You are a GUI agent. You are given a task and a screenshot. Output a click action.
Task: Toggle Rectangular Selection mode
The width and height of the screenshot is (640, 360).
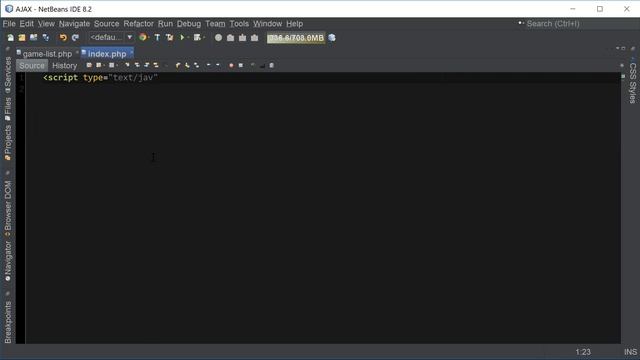[x=165, y=65]
